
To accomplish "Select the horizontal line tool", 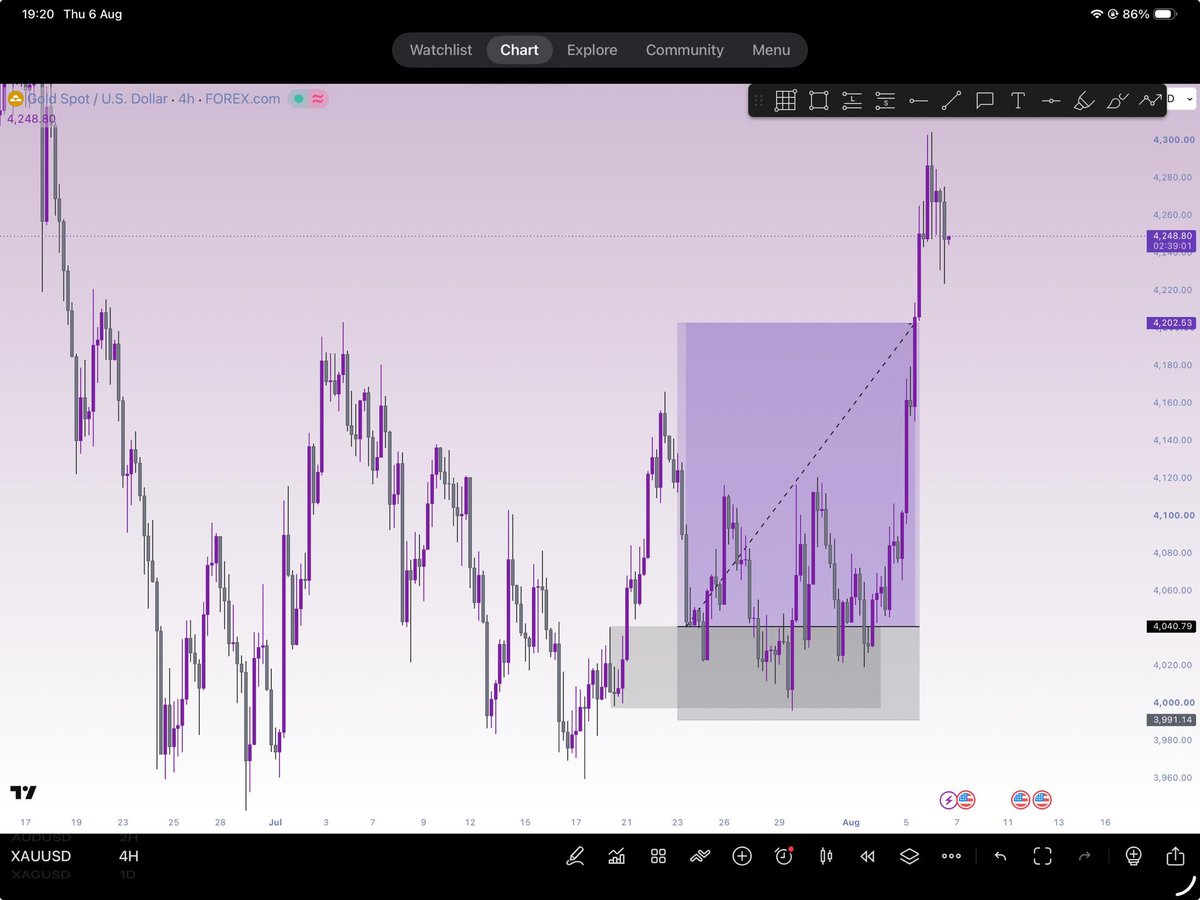I will point(1051,100).
